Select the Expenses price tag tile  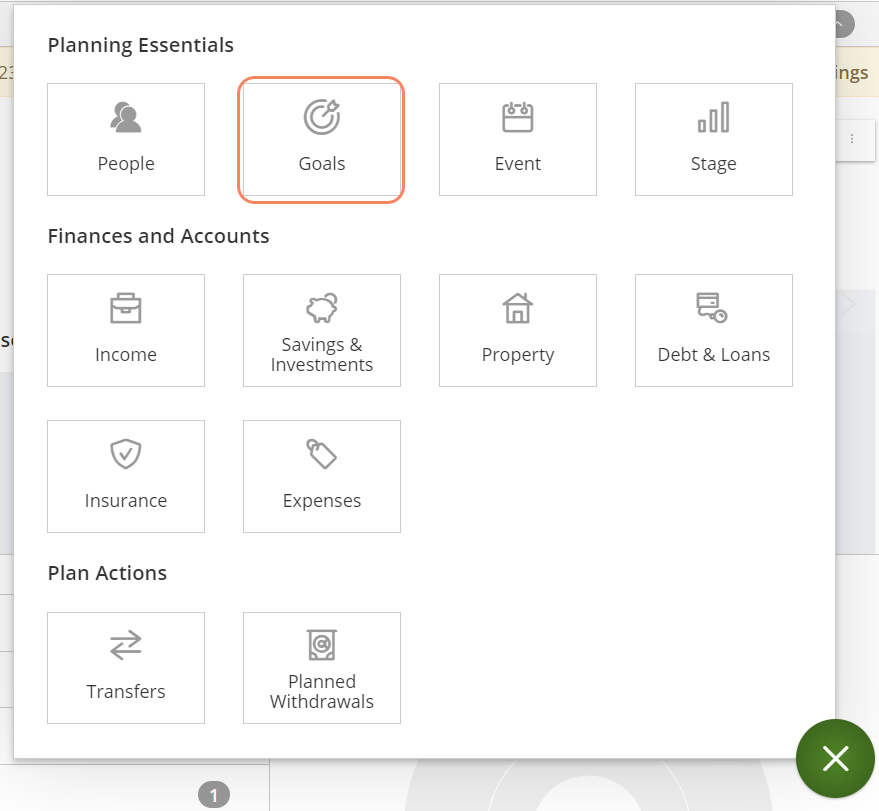322,476
